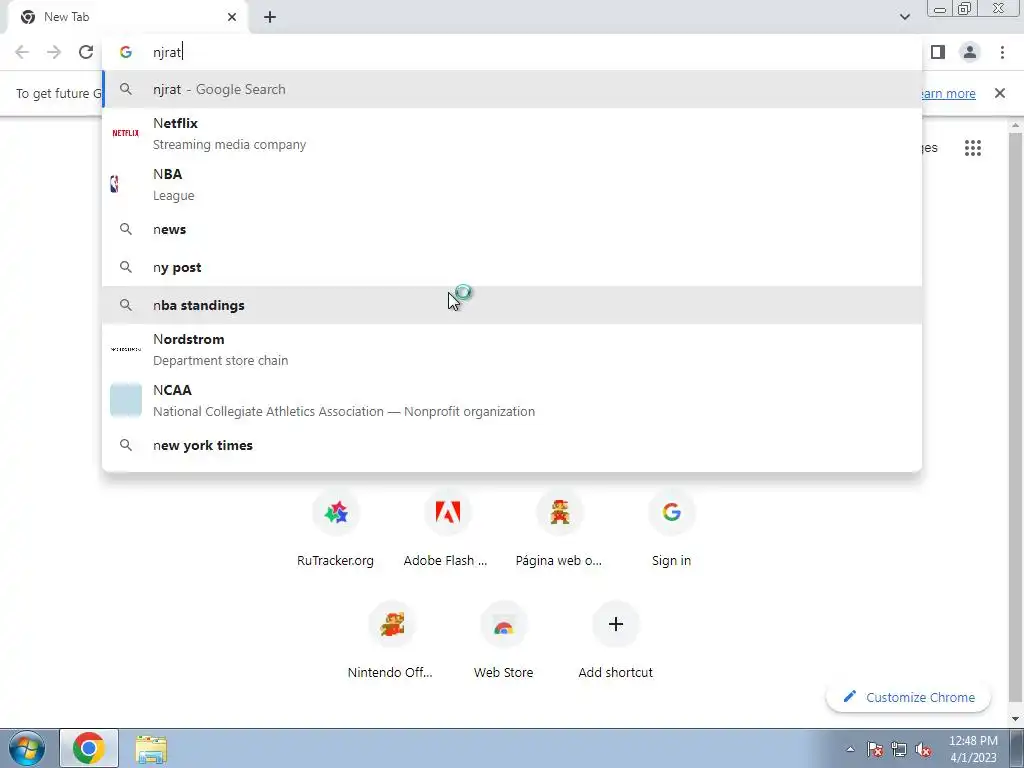Click the Chrome taskbar icon
Viewport: 1024px width, 768px height.
coord(89,748)
